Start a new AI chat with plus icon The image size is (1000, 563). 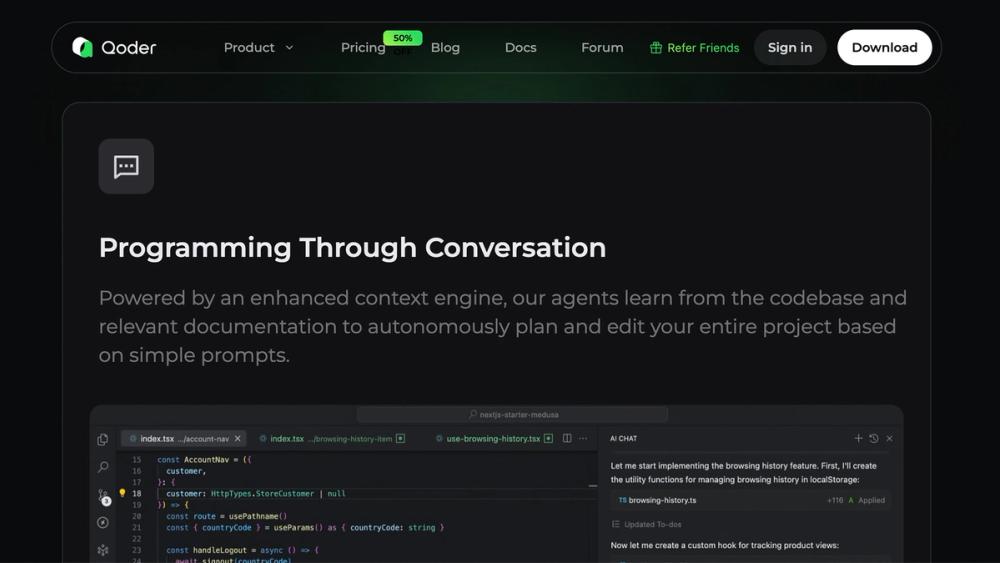point(858,438)
